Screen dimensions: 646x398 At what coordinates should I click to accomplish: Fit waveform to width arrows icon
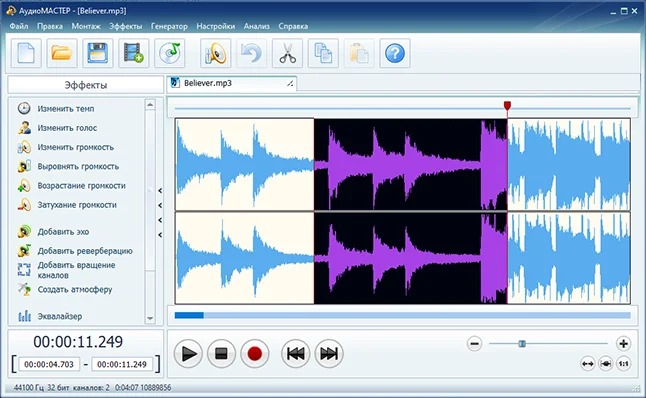coord(587,364)
